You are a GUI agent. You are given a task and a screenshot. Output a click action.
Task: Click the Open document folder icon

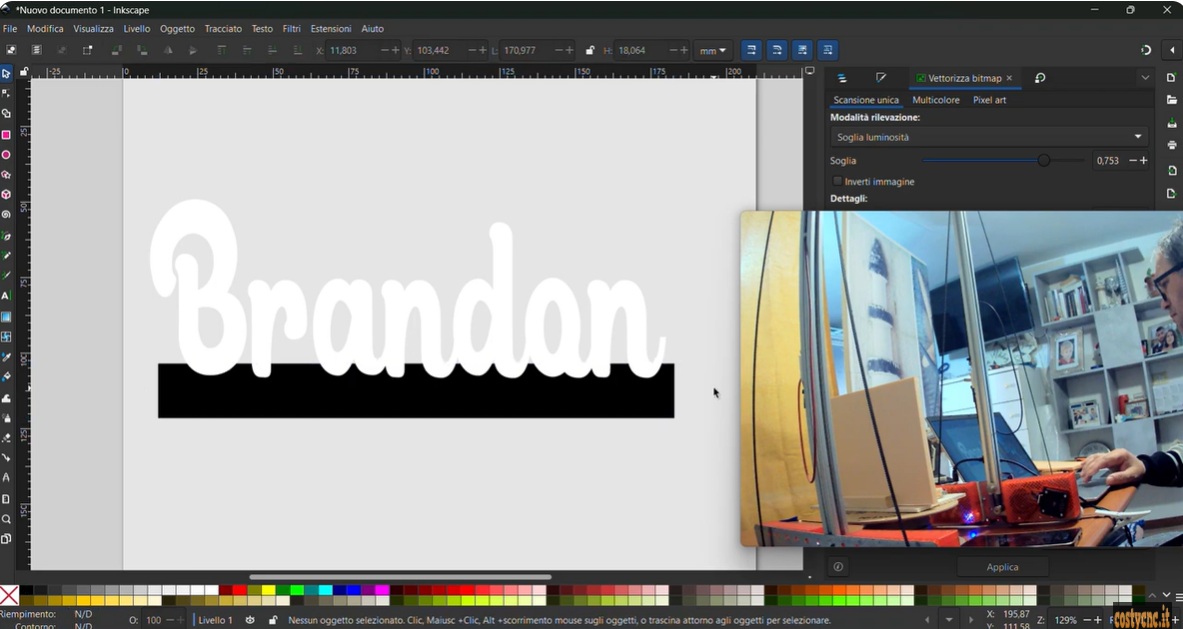tap(1172, 100)
